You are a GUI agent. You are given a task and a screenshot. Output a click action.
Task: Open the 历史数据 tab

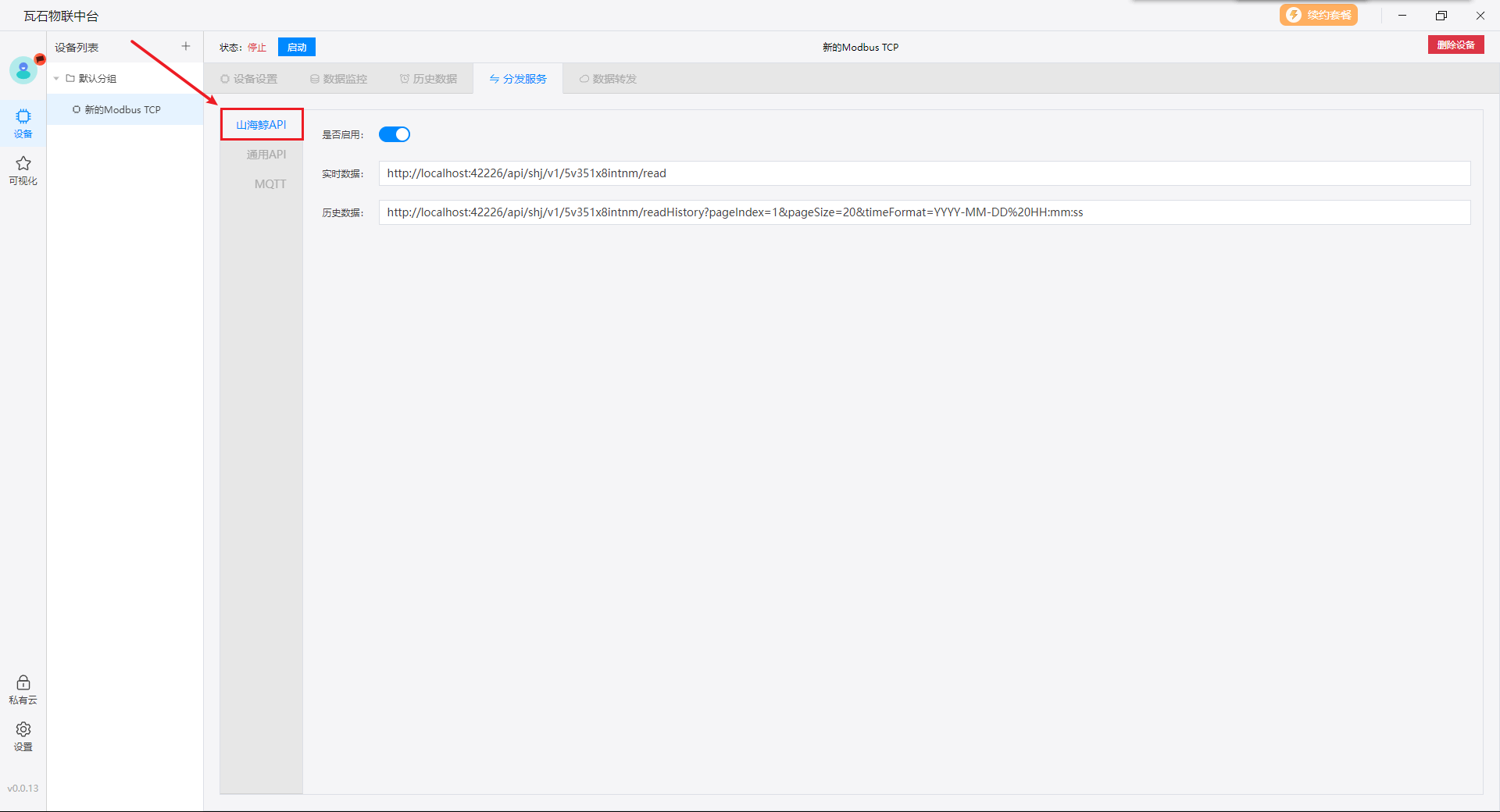click(428, 79)
